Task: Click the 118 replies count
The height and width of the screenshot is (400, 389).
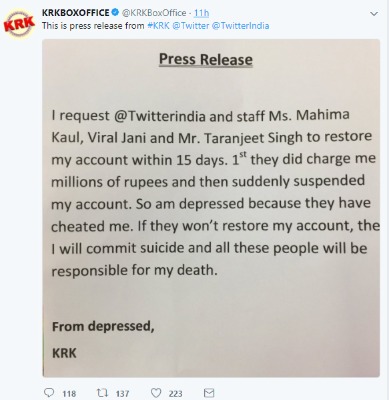Action: [x=69, y=394]
